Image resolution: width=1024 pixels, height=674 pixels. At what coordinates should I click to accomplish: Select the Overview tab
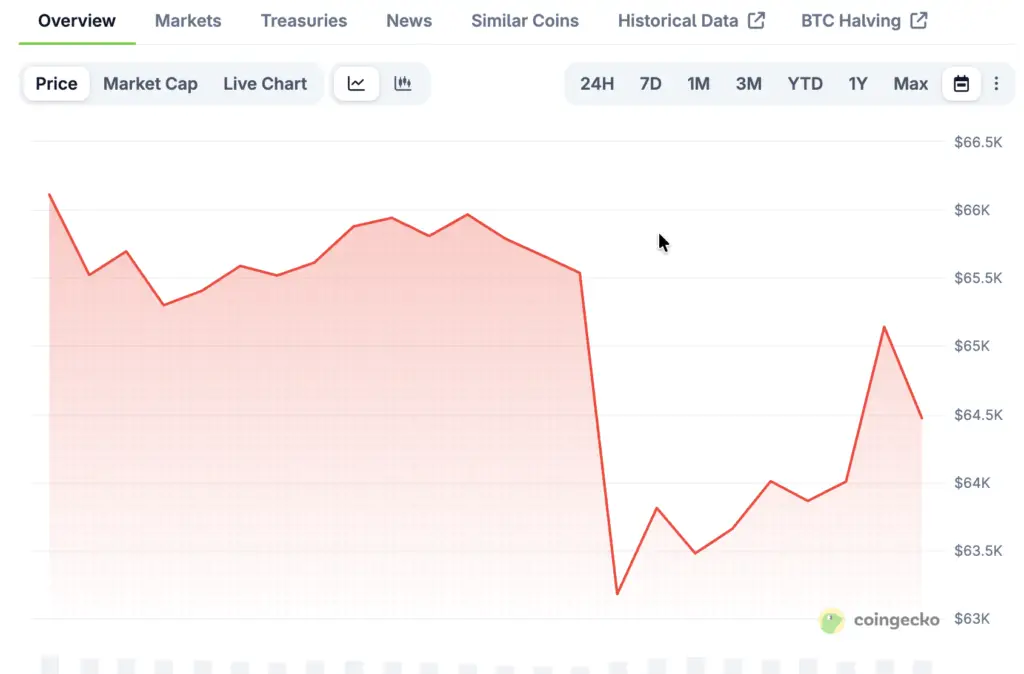pyautogui.click(x=77, y=20)
